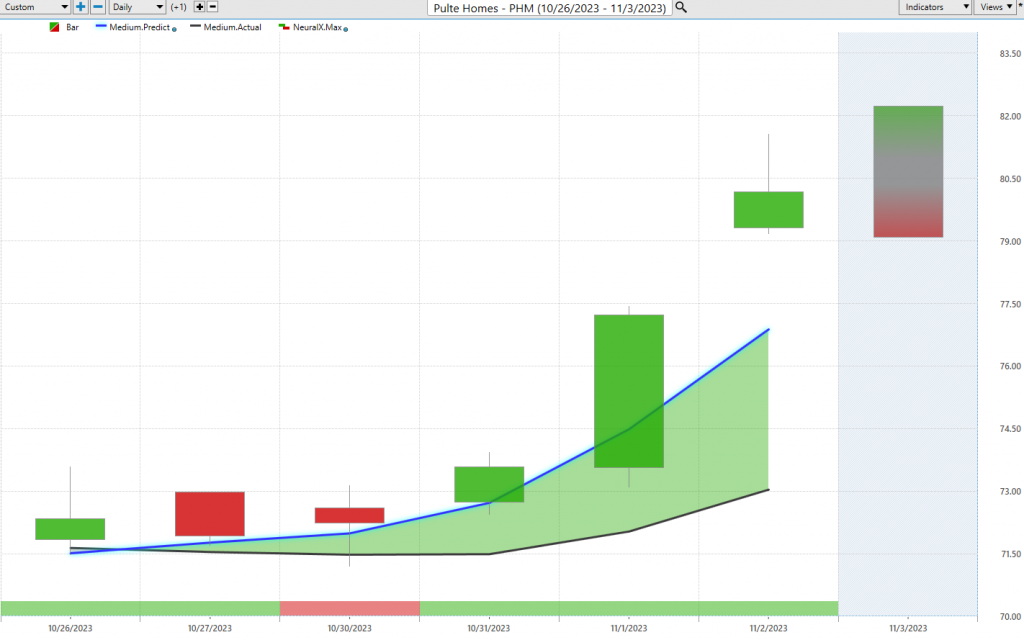The image size is (1024, 640).
Task: Click the 80.50 price axis label
Action: pyautogui.click(x=1010, y=179)
